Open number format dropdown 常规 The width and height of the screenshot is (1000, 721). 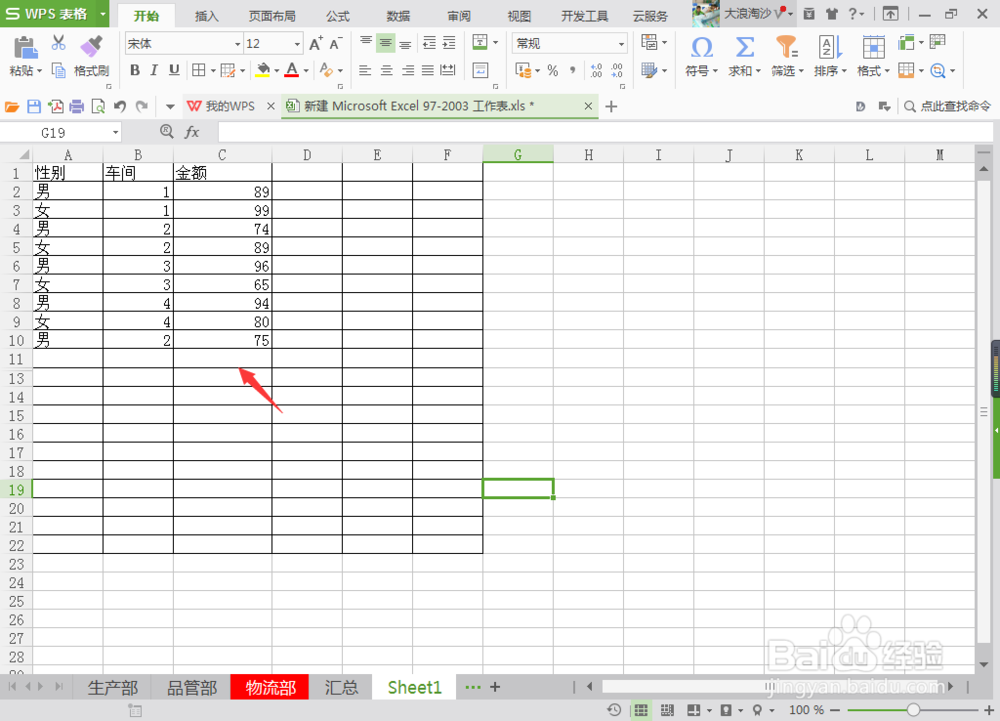point(621,44)
